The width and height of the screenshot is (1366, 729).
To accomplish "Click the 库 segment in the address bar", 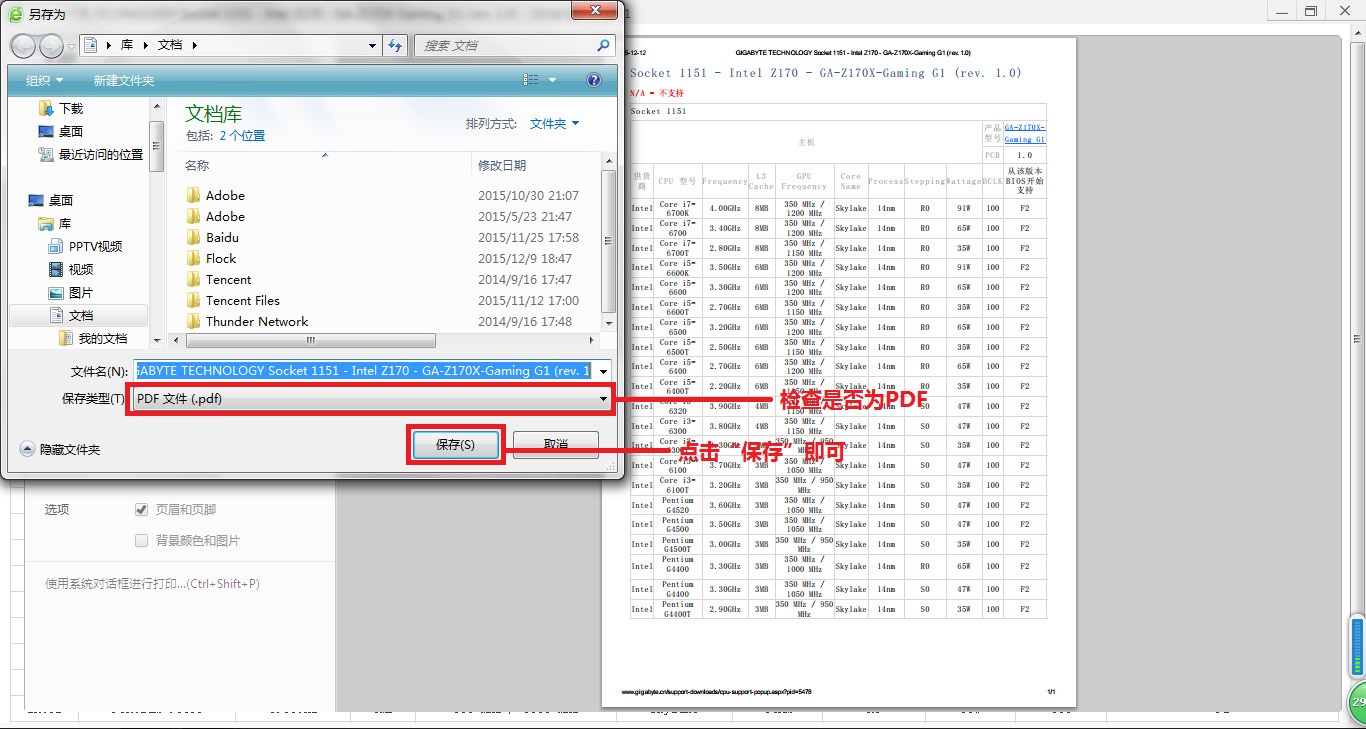I will 127,45.
